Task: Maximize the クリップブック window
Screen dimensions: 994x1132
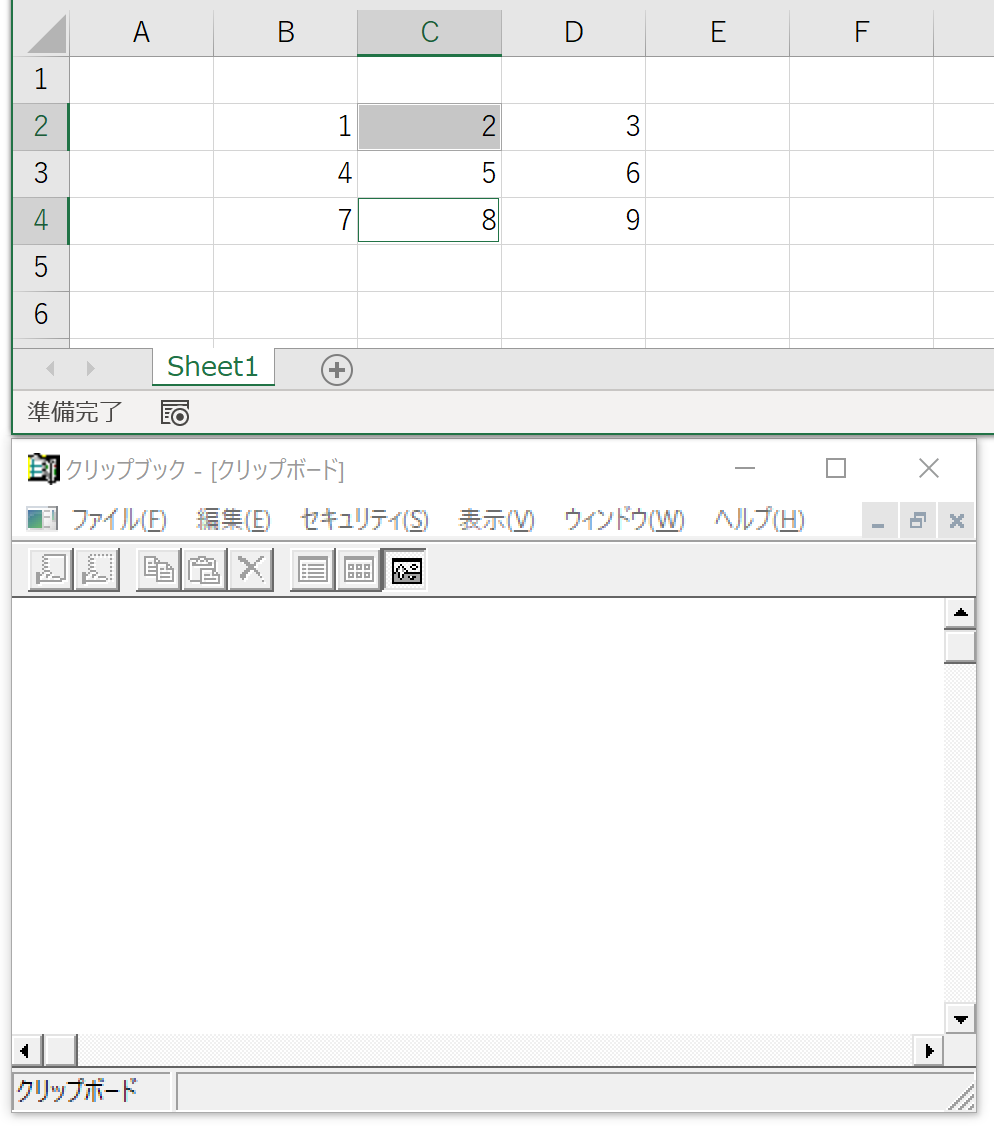Action: coord(836,469)
